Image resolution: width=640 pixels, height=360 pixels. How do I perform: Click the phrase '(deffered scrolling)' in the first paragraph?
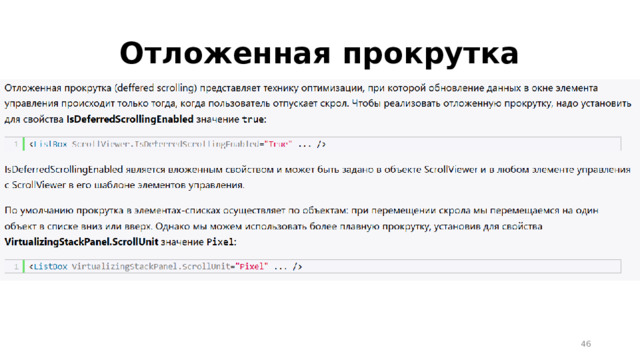[x=156, y=88]
